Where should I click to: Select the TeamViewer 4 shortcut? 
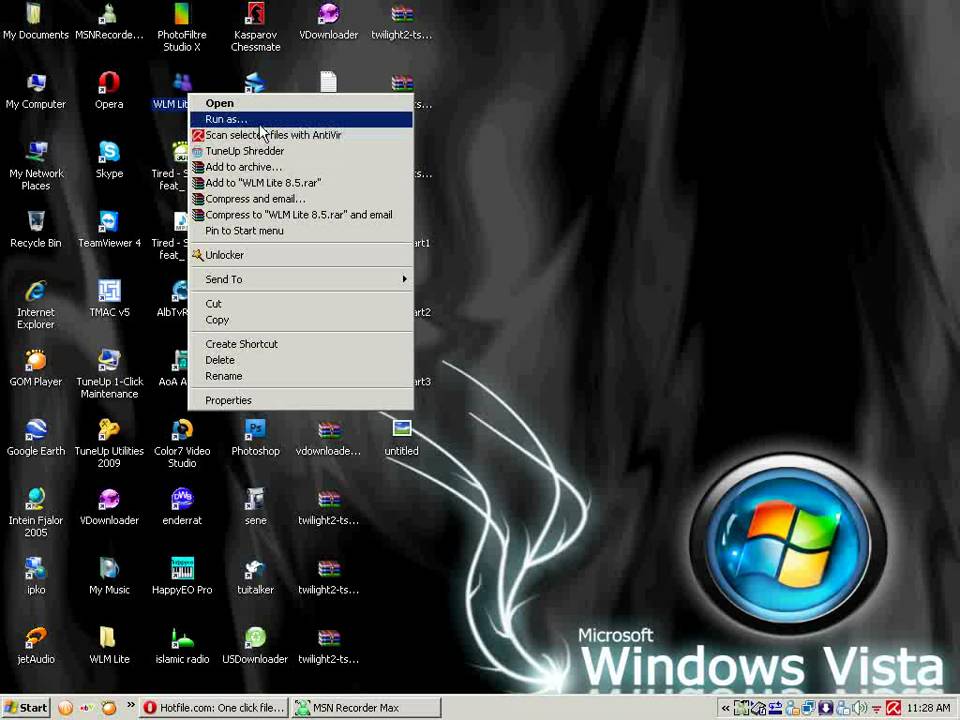point(109,230)
